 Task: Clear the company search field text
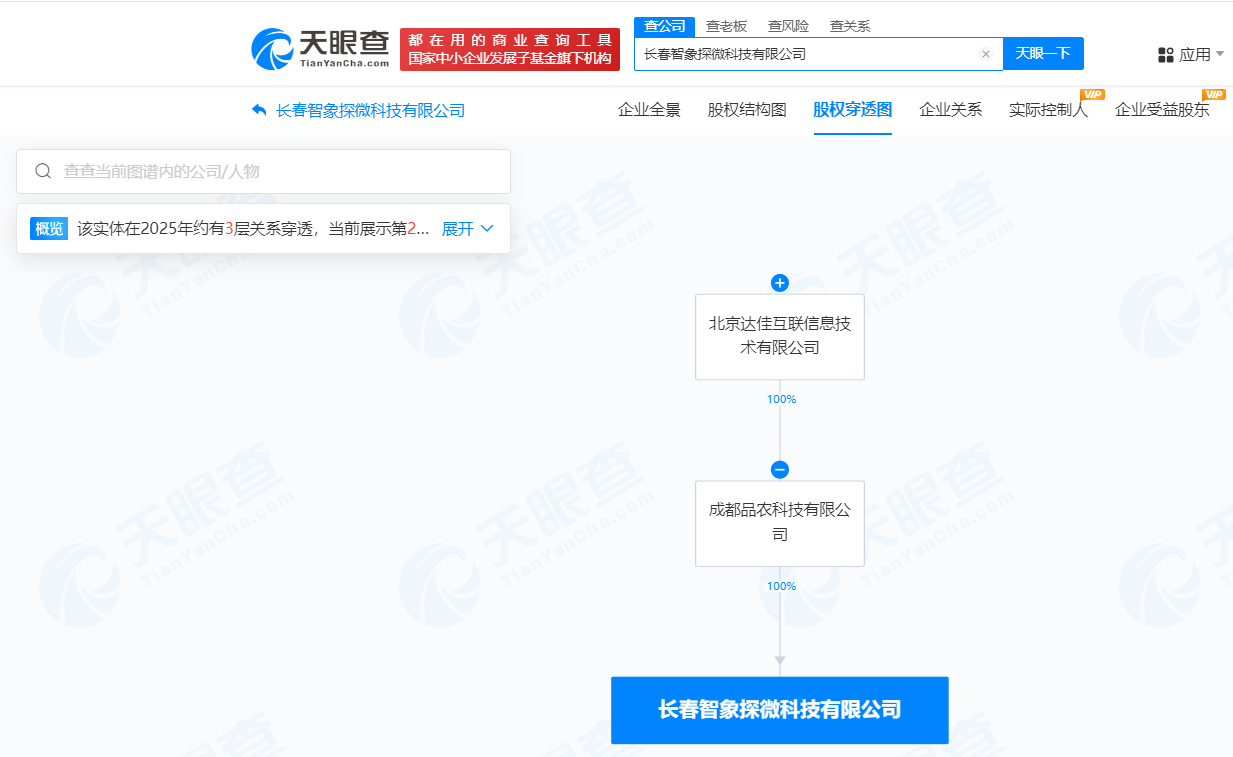[x=985, y=54]
